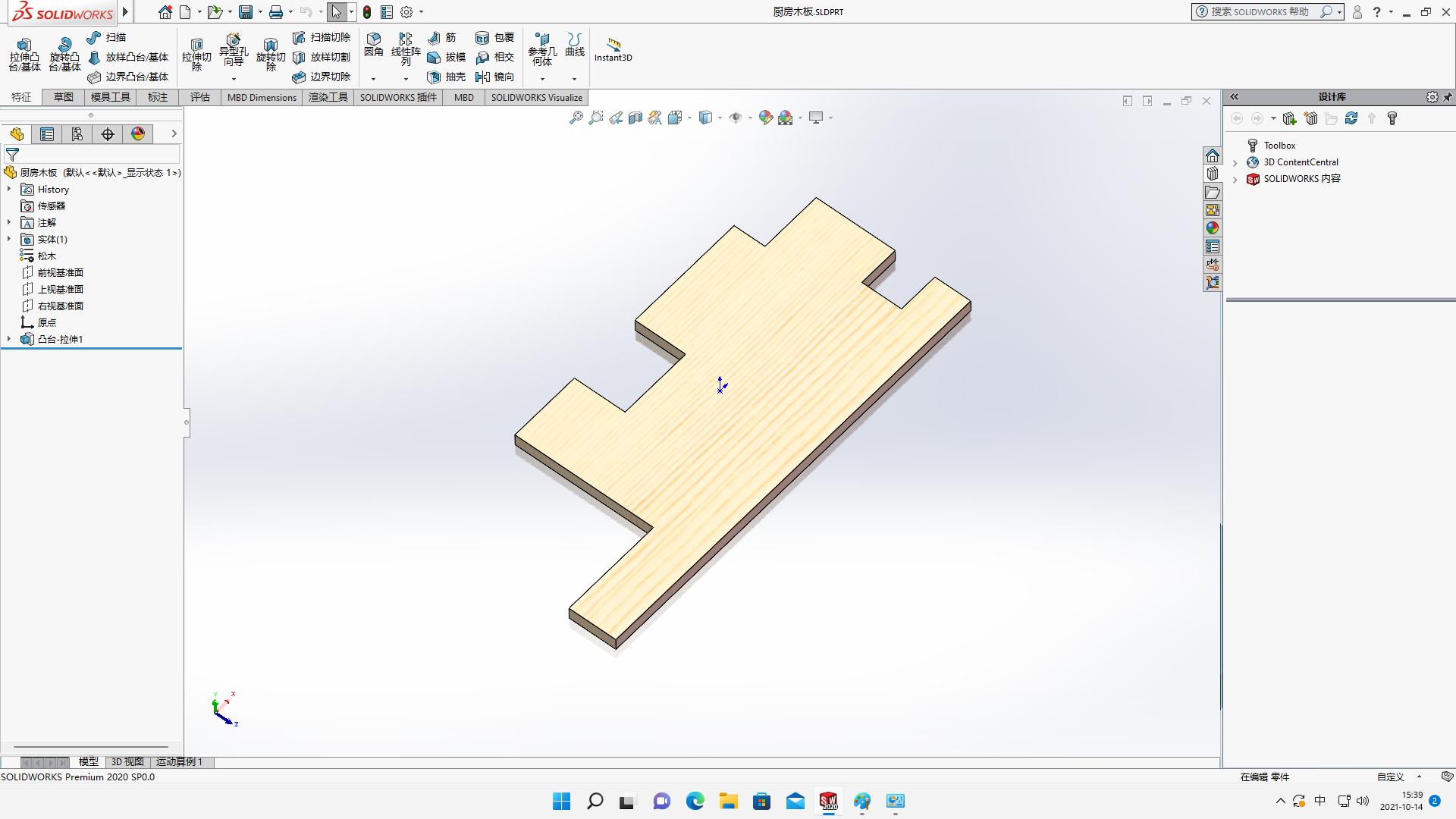
Task: Open Toolbox in the design library
Action: pos(1272,146)
